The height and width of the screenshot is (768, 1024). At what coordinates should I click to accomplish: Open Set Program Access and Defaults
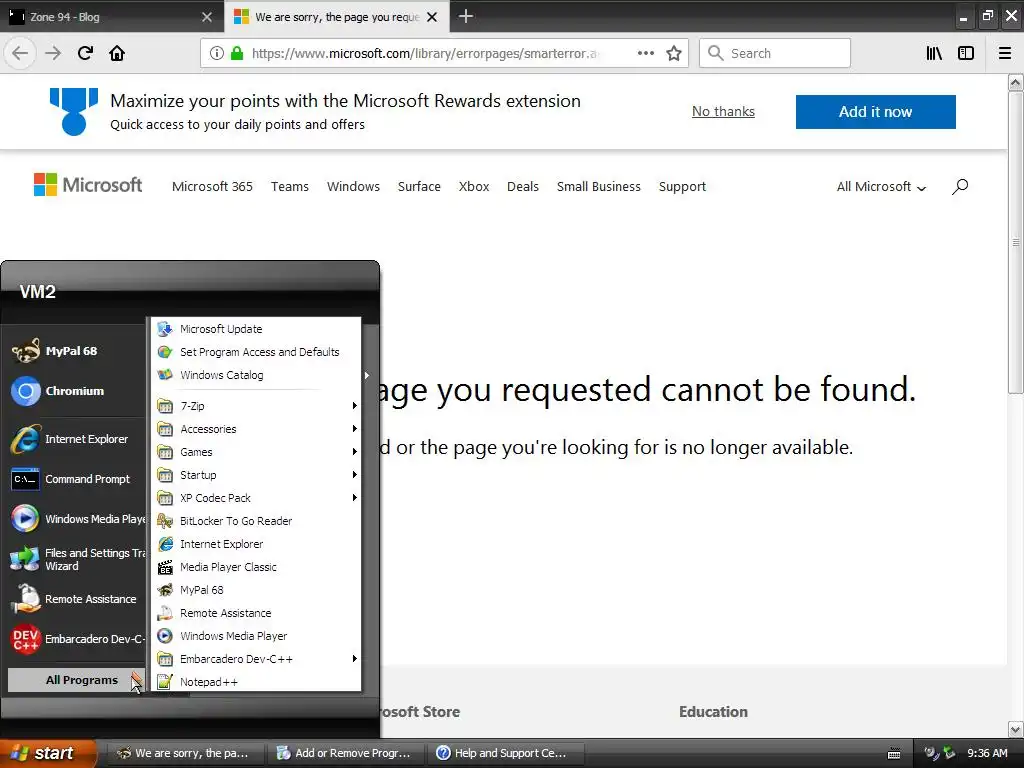256,352
